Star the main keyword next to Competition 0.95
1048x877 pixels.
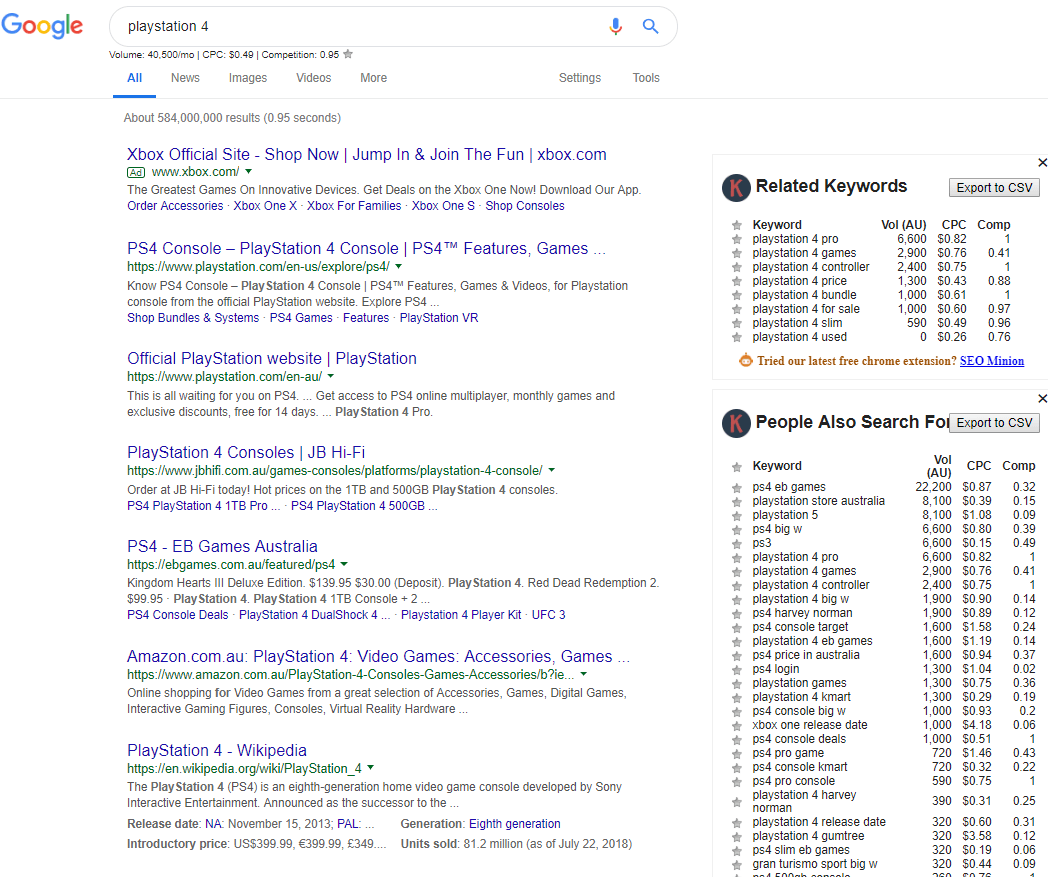[348, 54]
